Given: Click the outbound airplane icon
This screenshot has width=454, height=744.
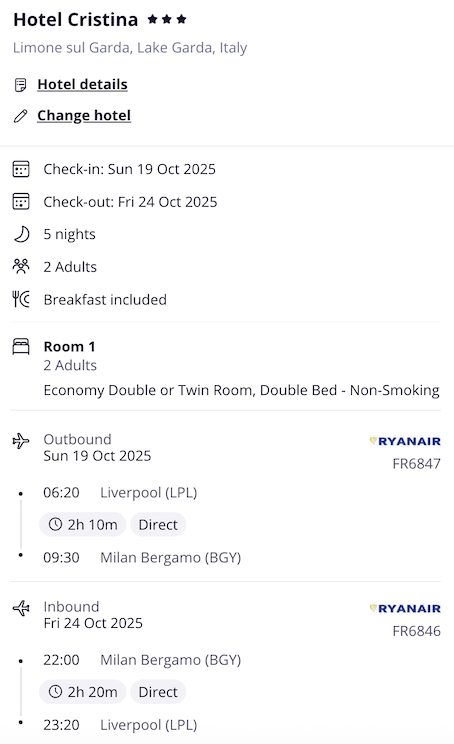Looking at the screenshot, I should pos(21,441).
